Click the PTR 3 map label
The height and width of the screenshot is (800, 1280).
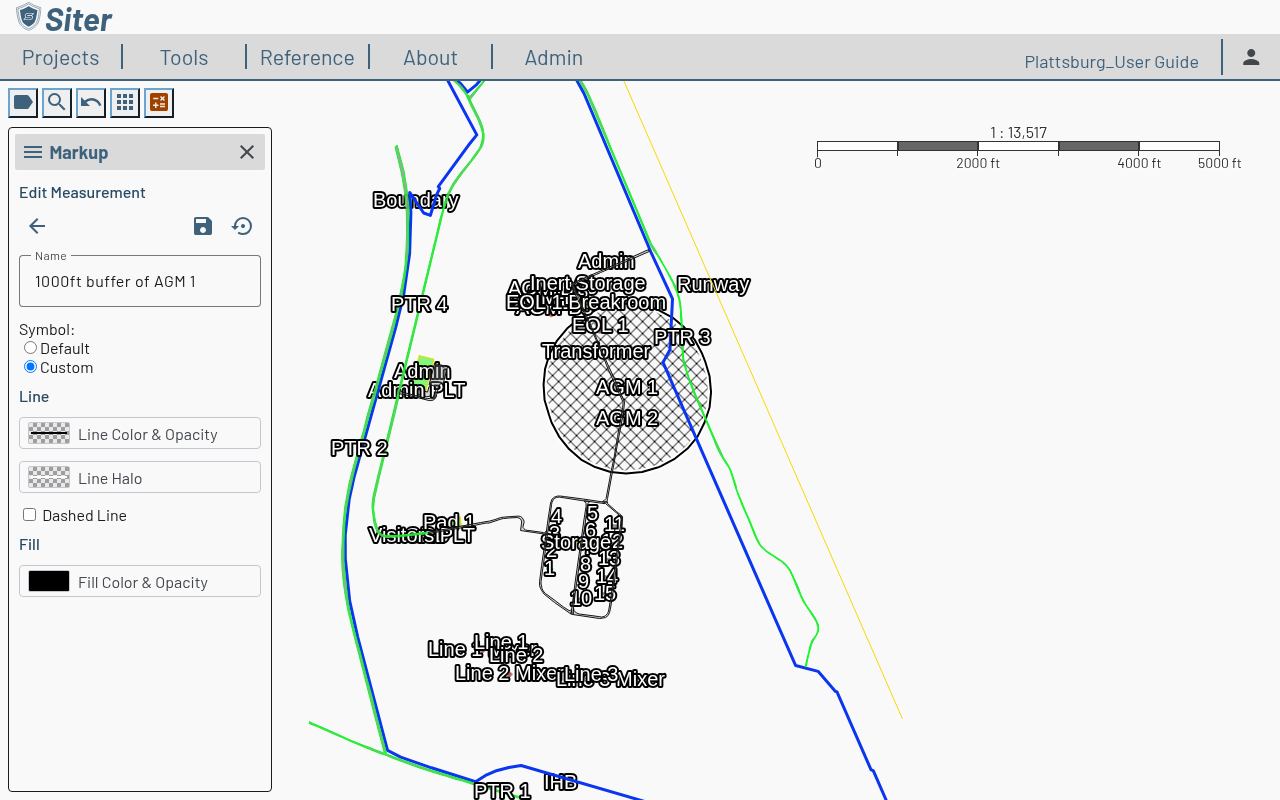pyautogui.click(x=682, y=337)
